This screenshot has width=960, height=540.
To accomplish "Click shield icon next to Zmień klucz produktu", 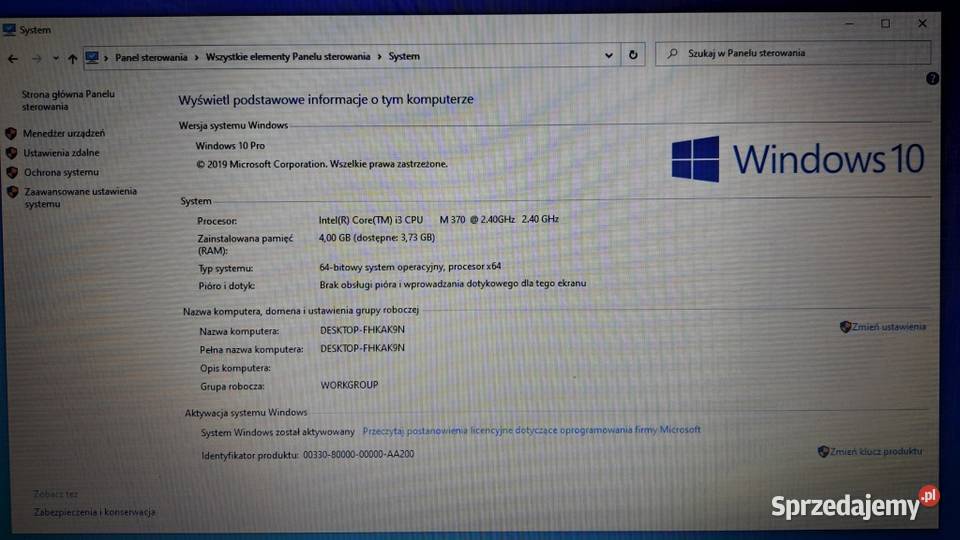I will click(823, 452).
